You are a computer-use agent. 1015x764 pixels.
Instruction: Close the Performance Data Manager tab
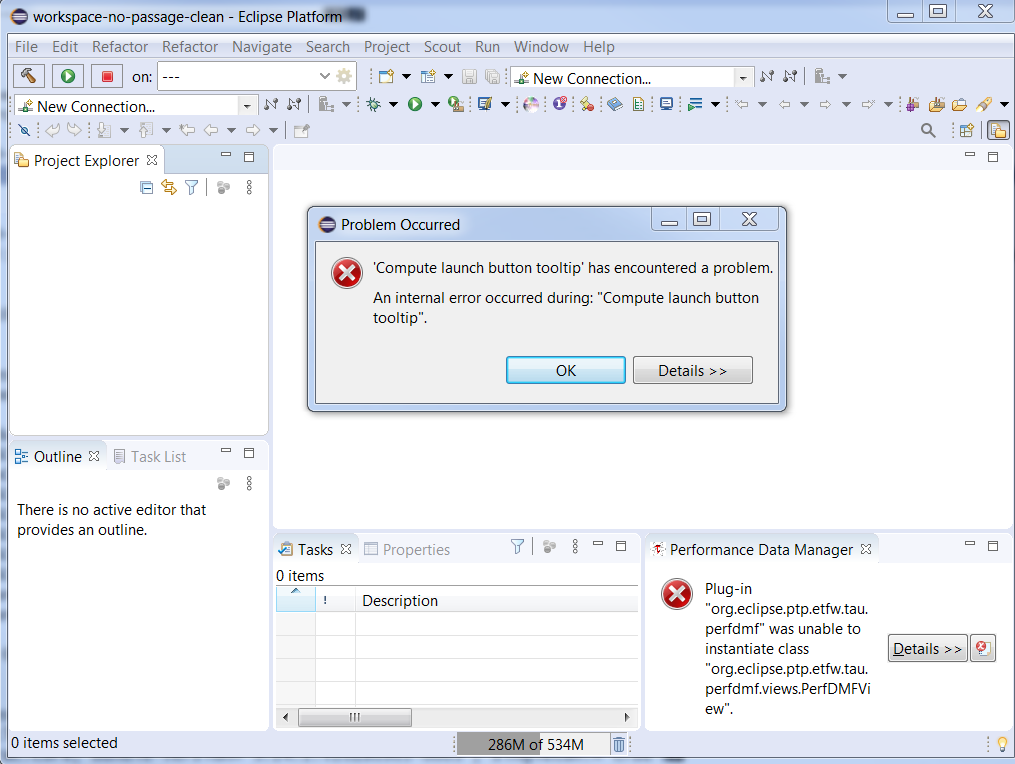tap(866, 549)
